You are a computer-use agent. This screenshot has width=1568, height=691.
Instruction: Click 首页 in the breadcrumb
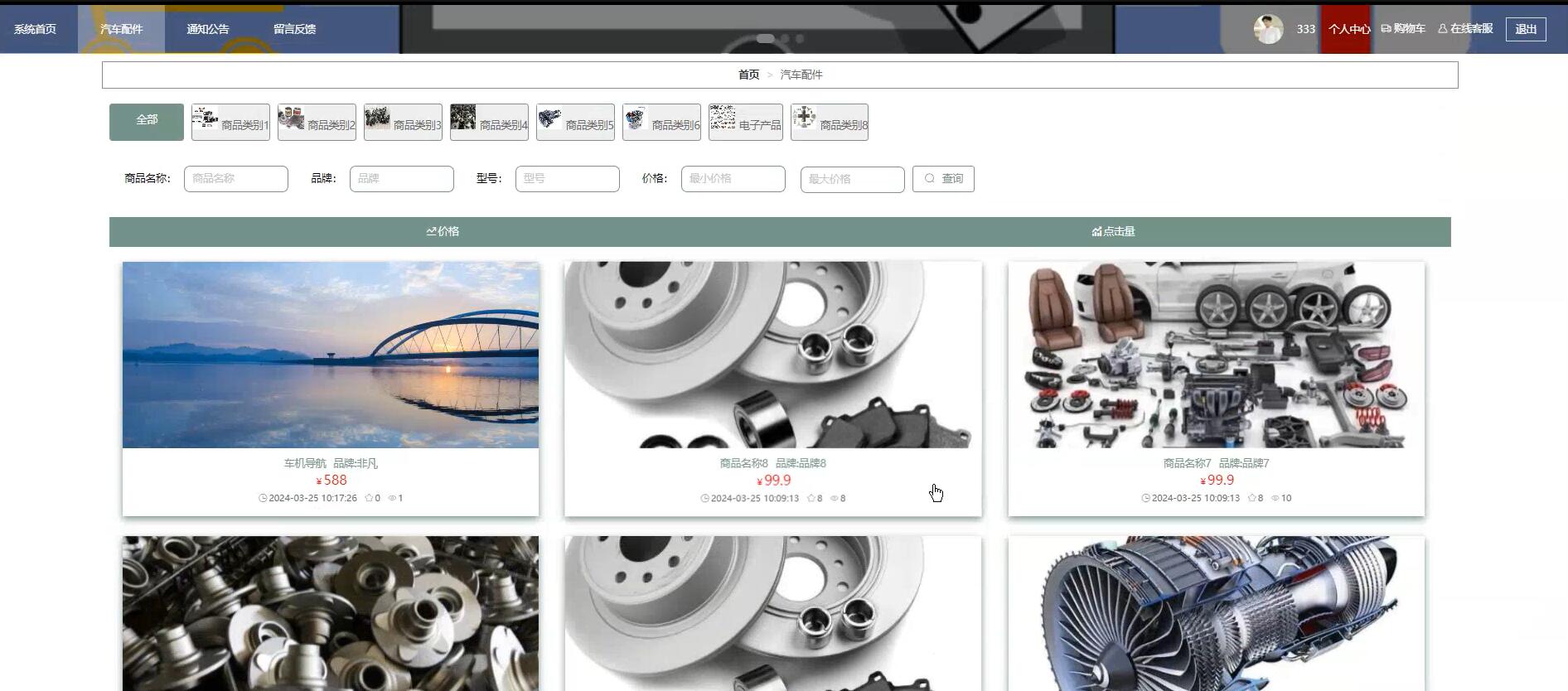tap(748, 75)
